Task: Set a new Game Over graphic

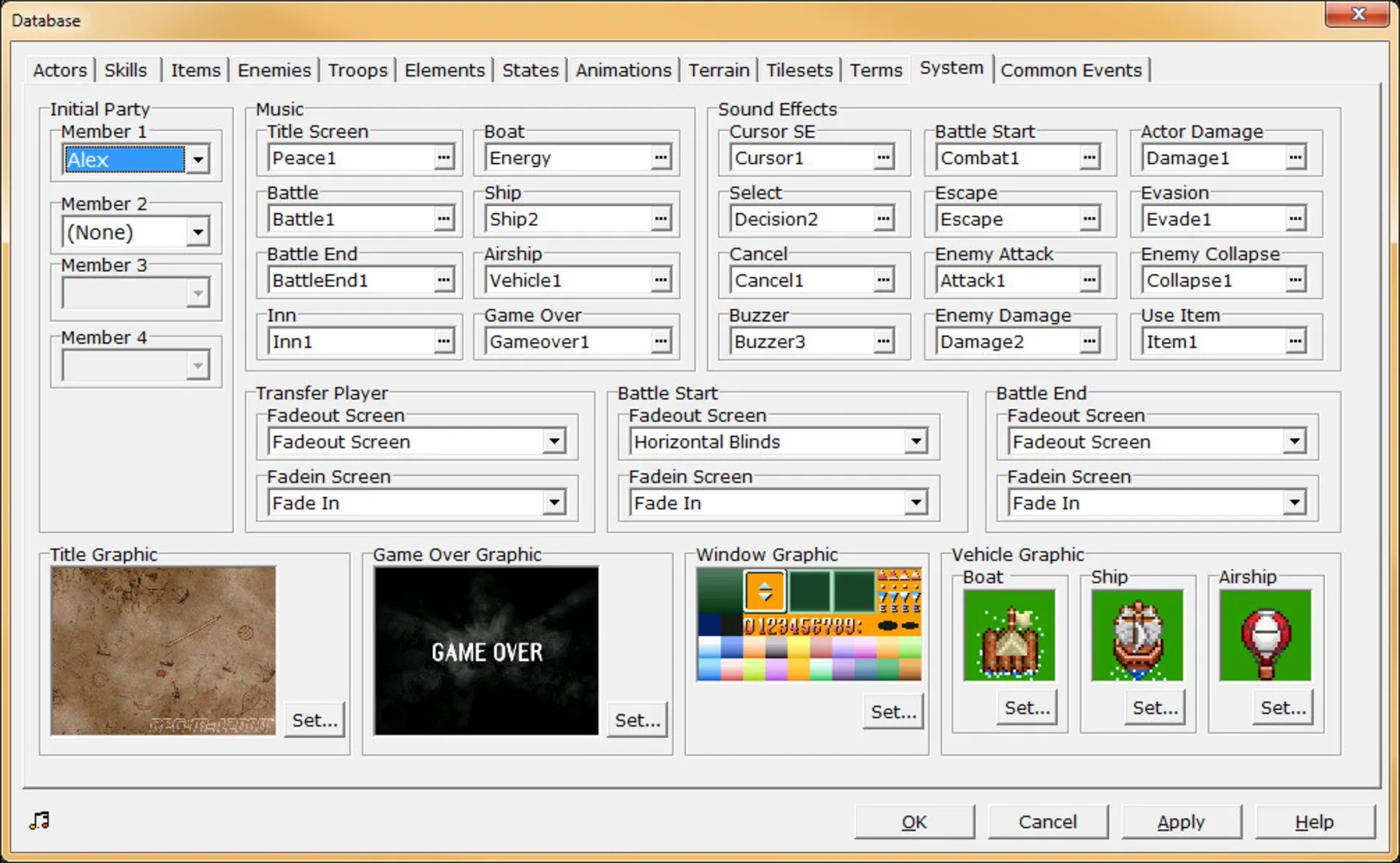Action: coord(637,719)
